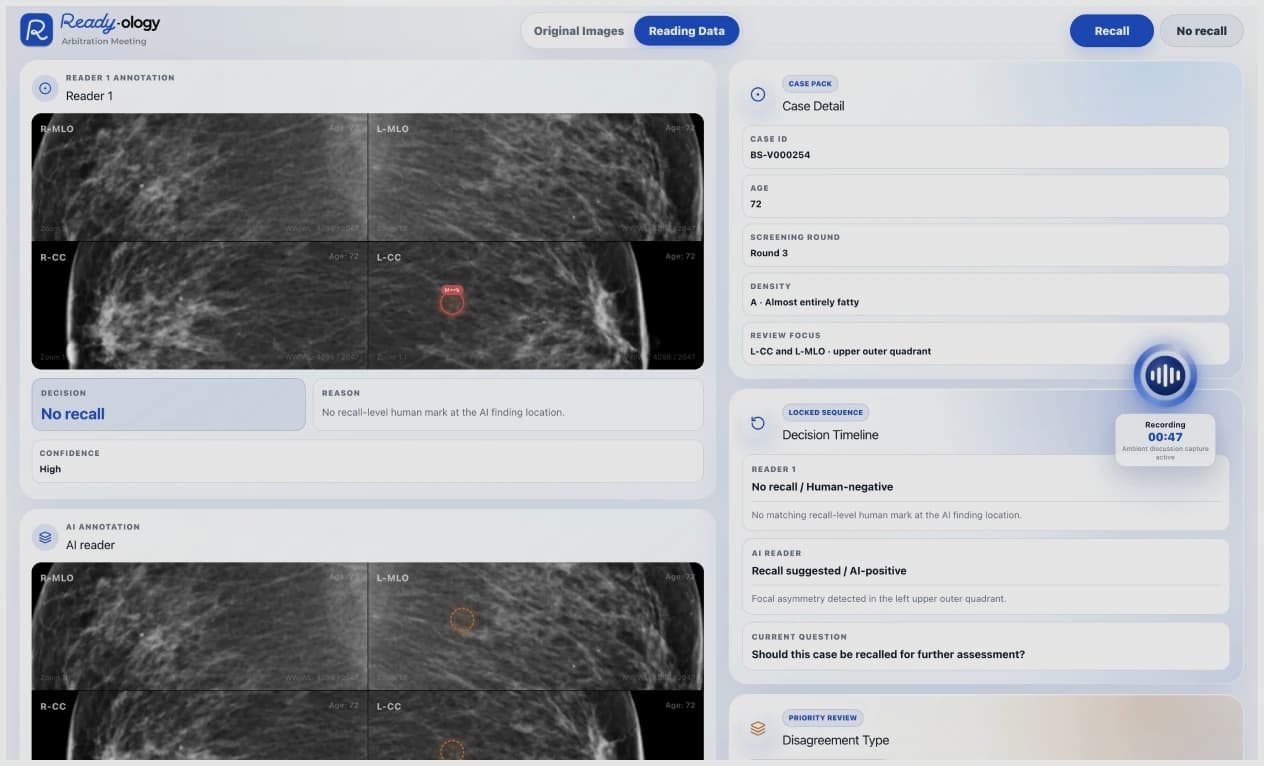Click the Ready-ology logo icon
The image size is (1264, 766).
pos(37,30)
